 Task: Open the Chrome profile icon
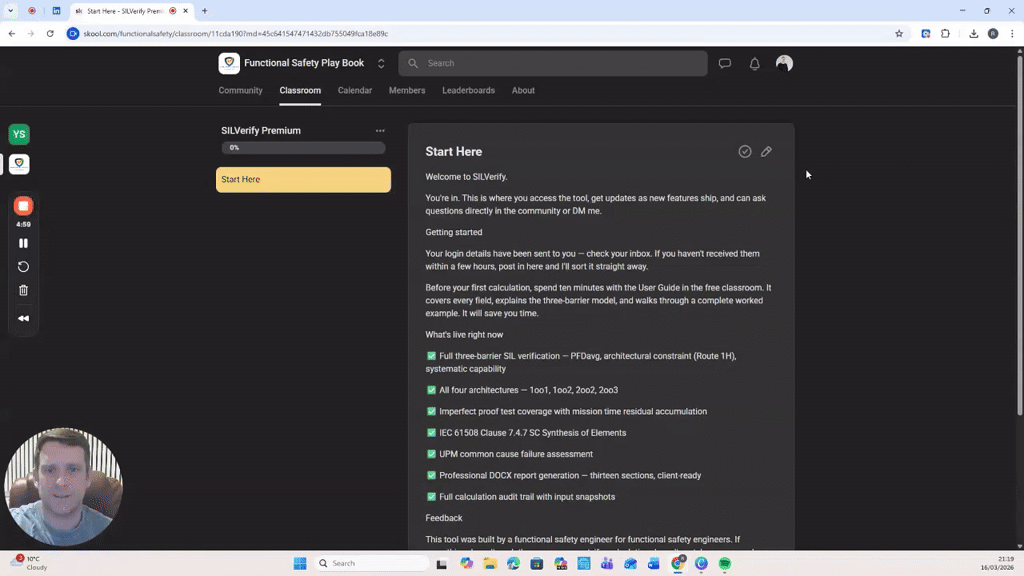click(x=993, y=33)
